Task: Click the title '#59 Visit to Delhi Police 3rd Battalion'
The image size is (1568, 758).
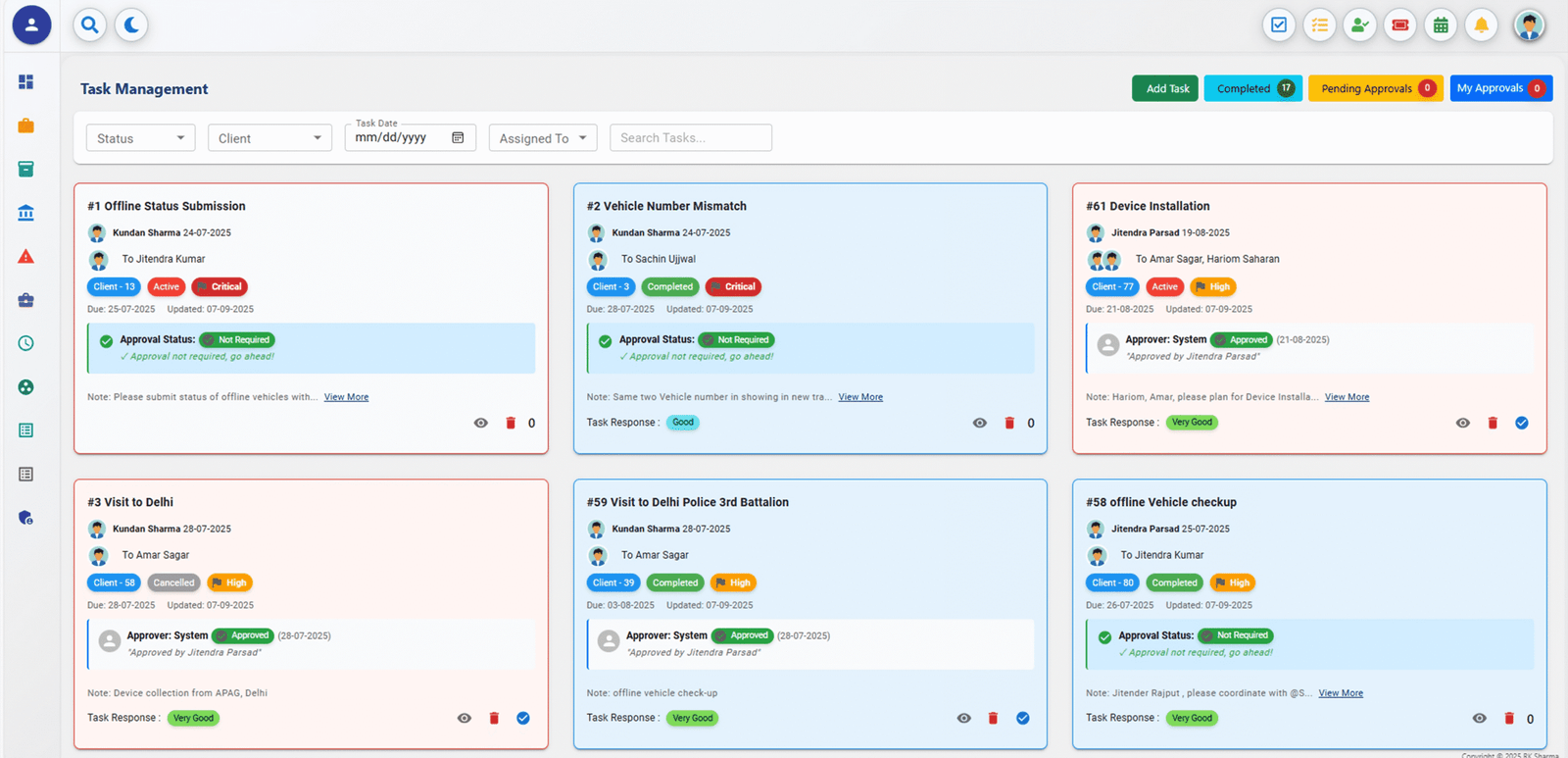Action: 688,502
